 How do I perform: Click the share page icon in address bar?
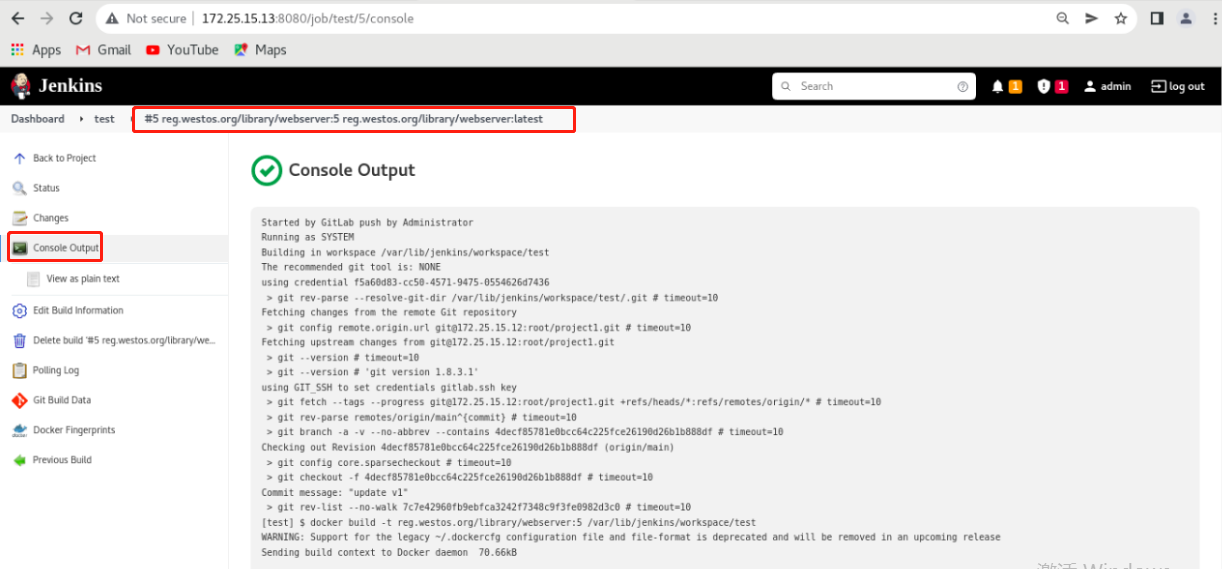(x=1092, y=19)
